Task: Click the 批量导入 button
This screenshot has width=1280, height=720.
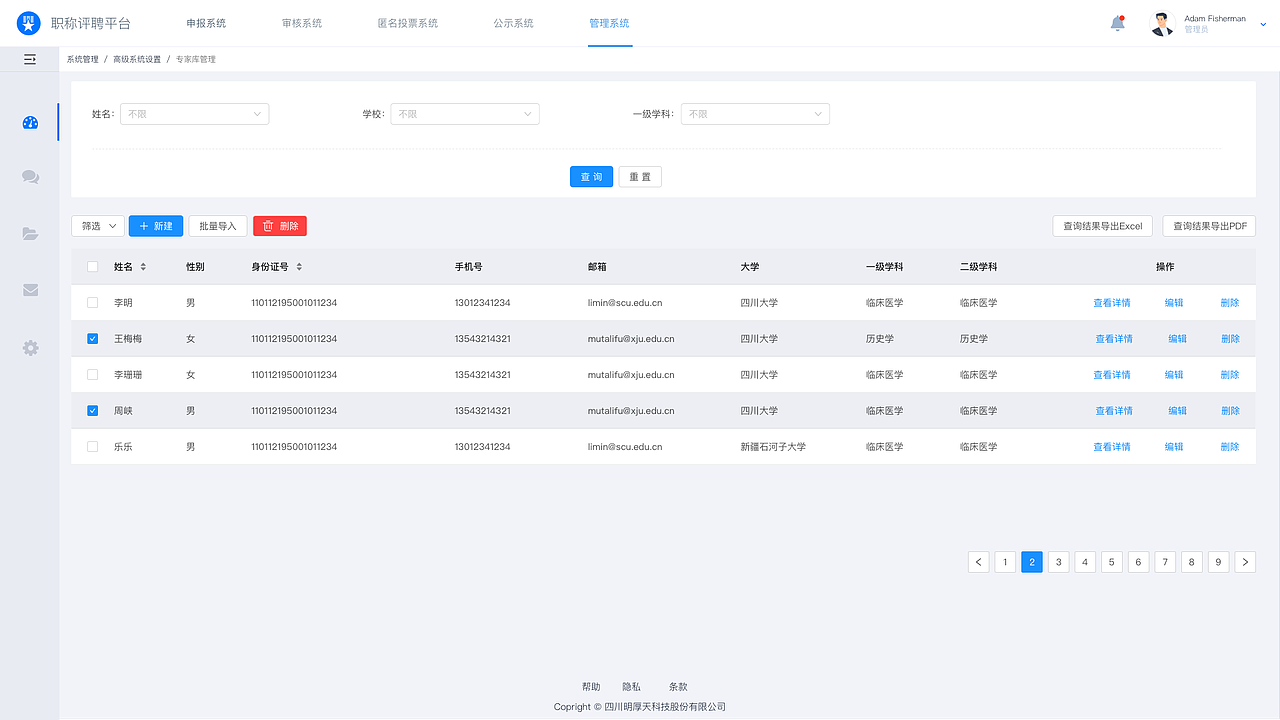Action: tap(218, 226)
